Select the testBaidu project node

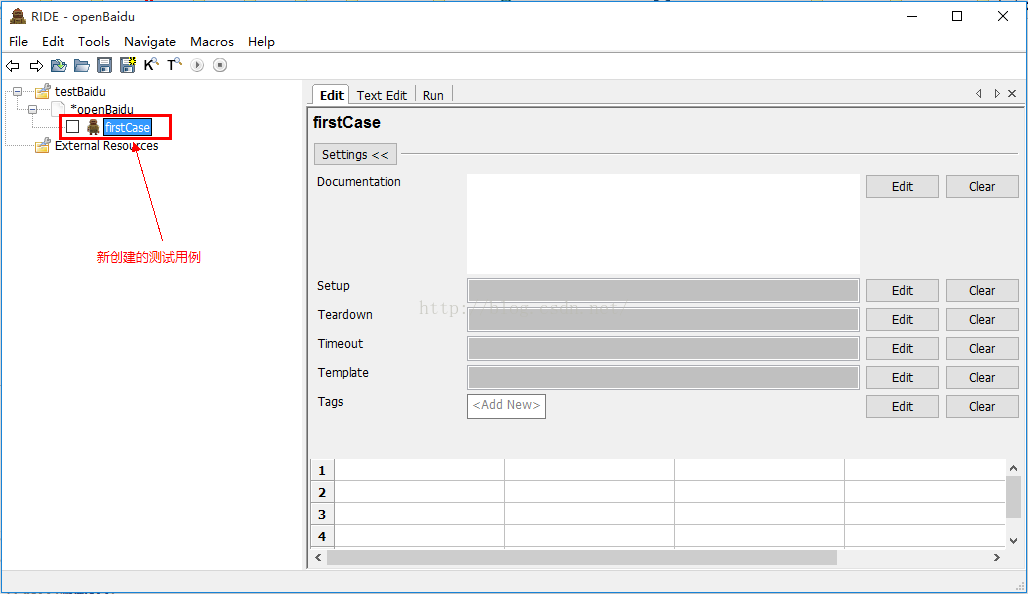(x=80, y=91)
